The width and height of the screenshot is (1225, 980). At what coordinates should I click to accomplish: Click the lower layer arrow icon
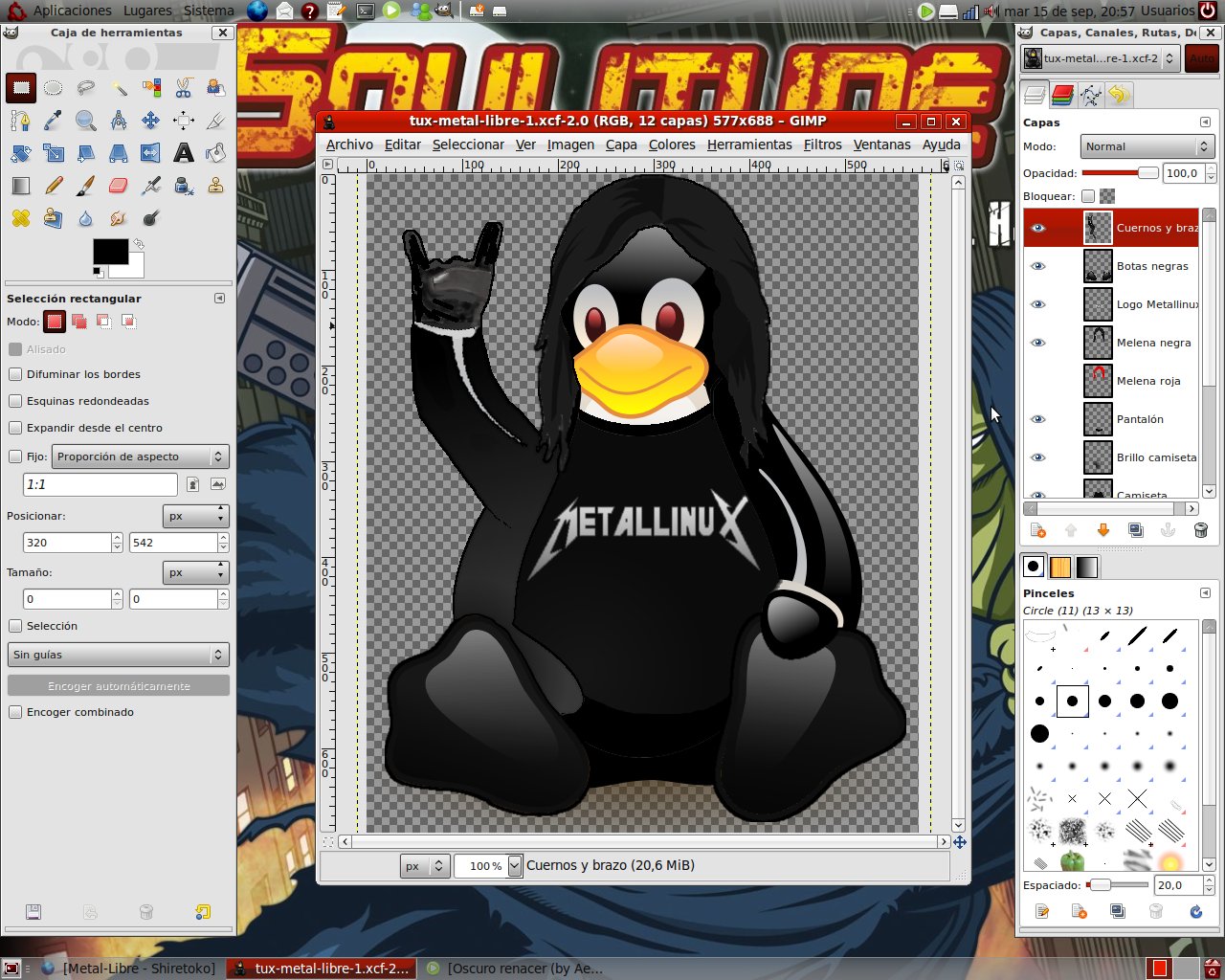(x=1103, y=530)
